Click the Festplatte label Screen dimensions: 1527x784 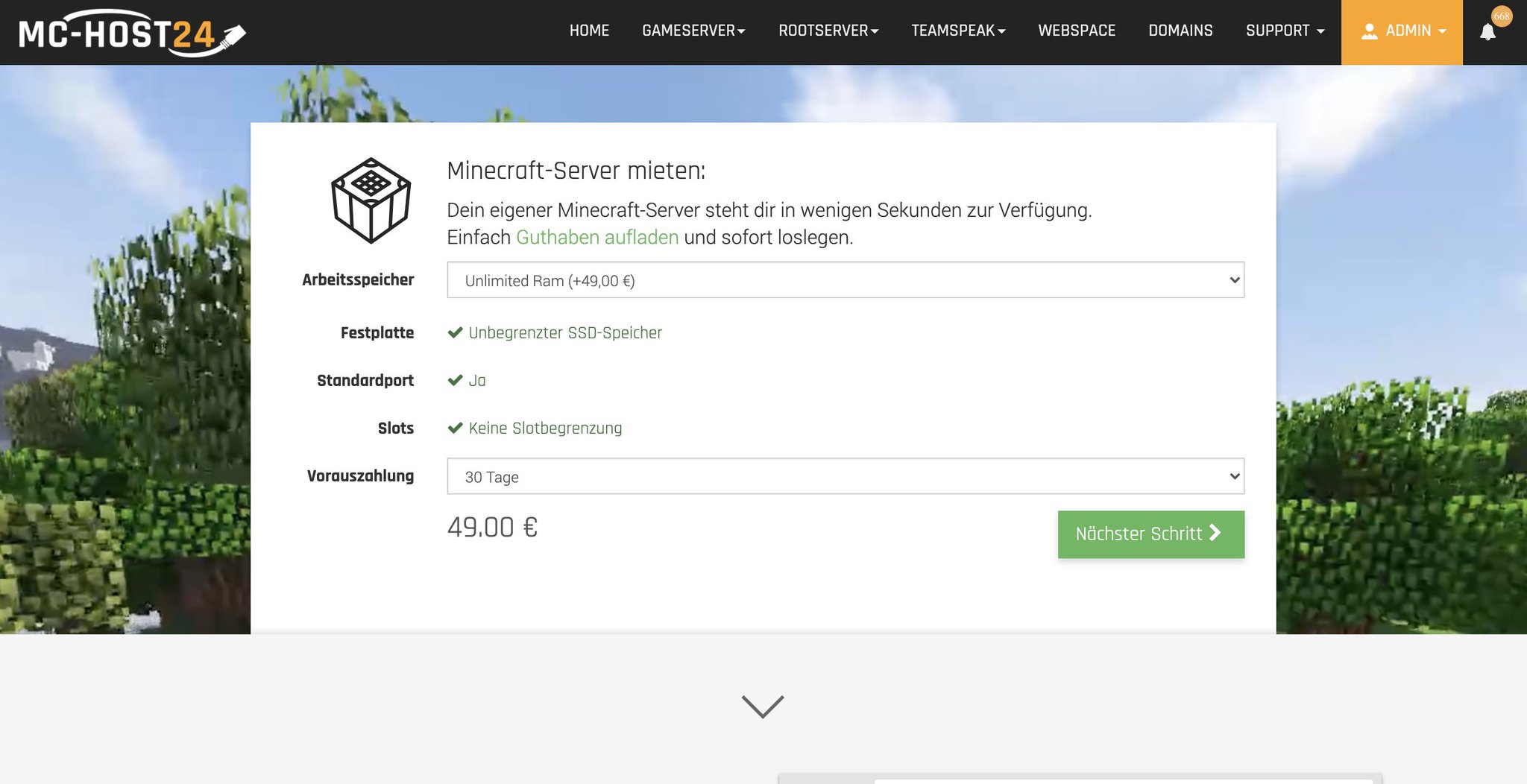377,332
